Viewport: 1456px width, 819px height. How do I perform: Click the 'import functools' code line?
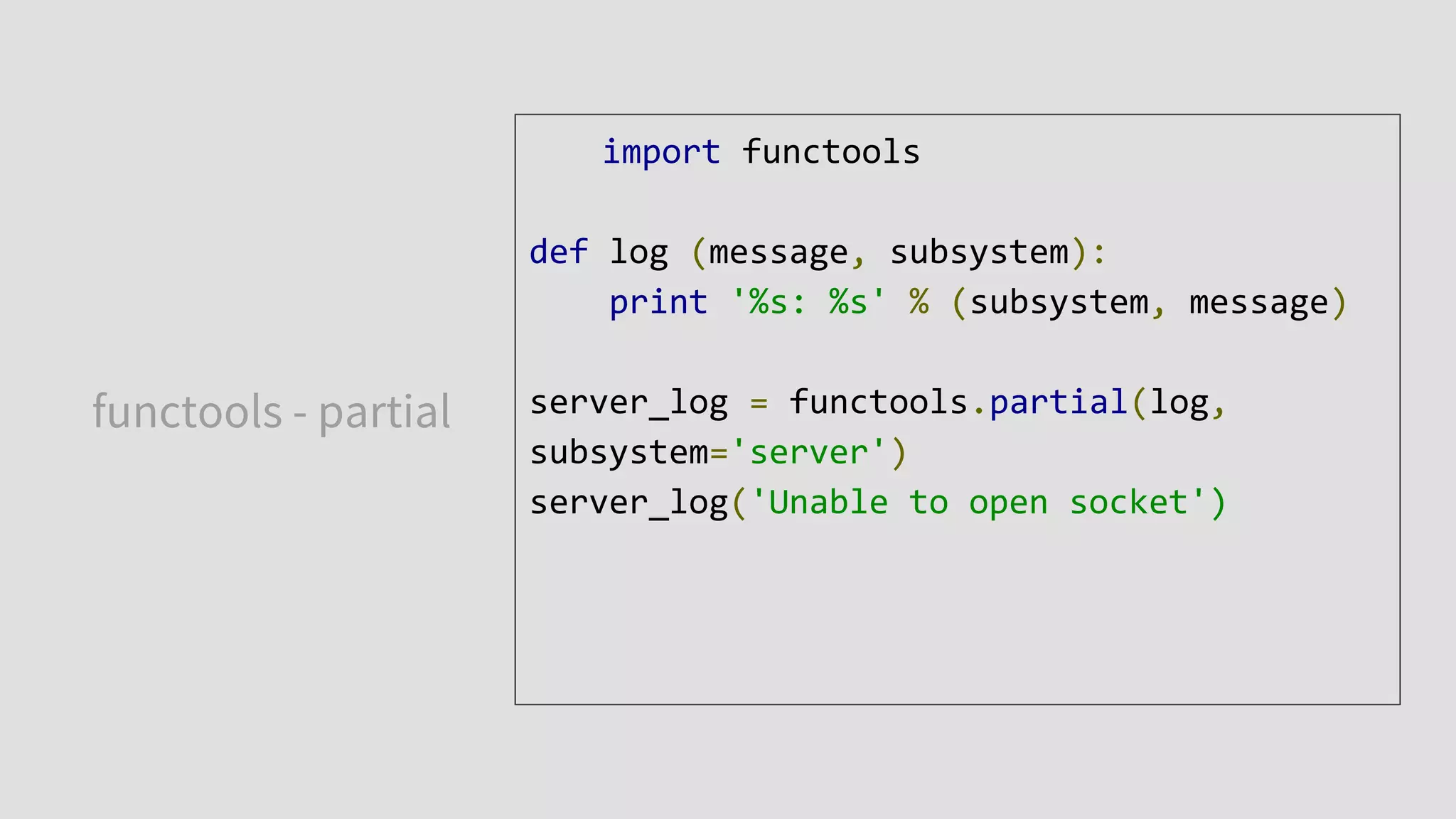click(x=761, y=152)
